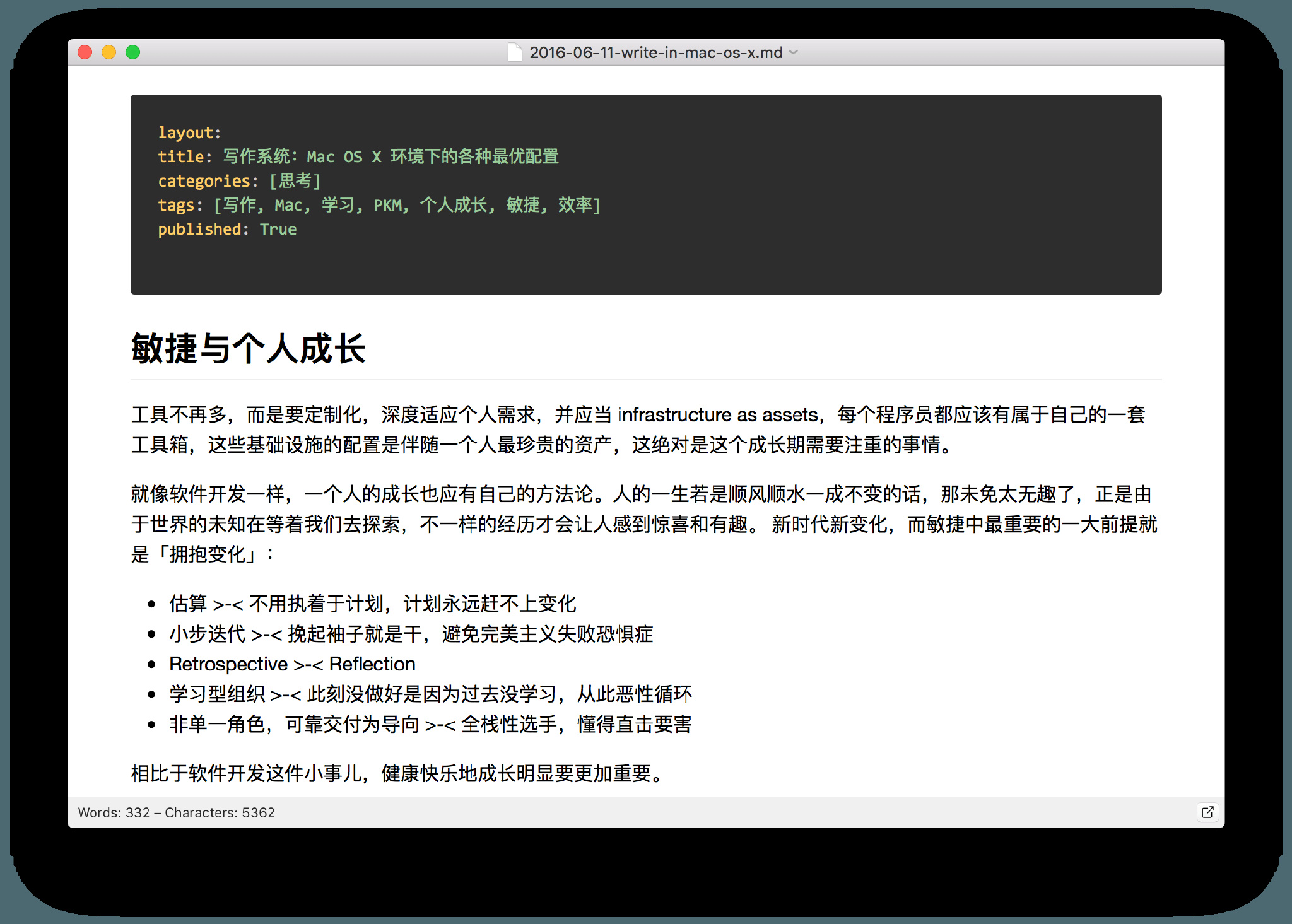Click the phrase 'infrastructure as assets'
1292x924 pixels.
point(717,415)
